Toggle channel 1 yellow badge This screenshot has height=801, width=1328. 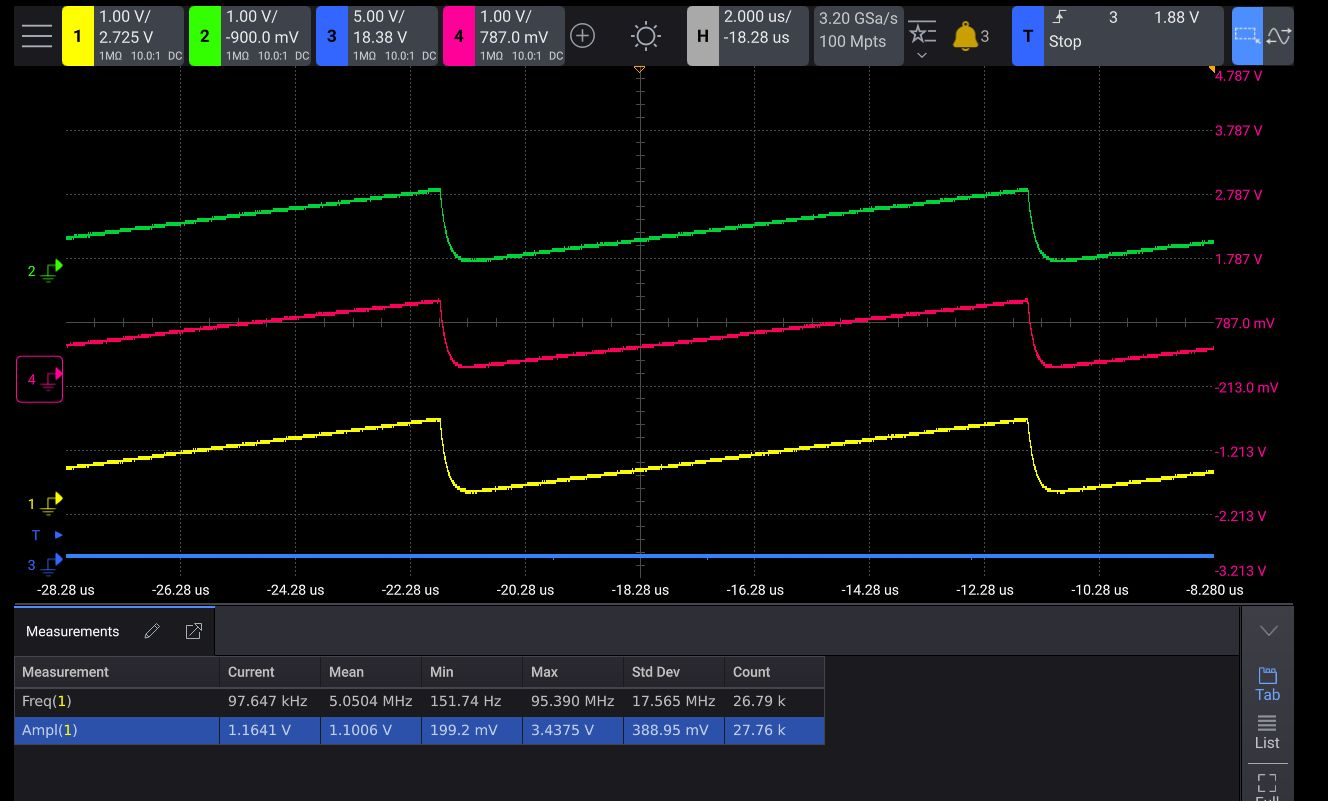78,36
